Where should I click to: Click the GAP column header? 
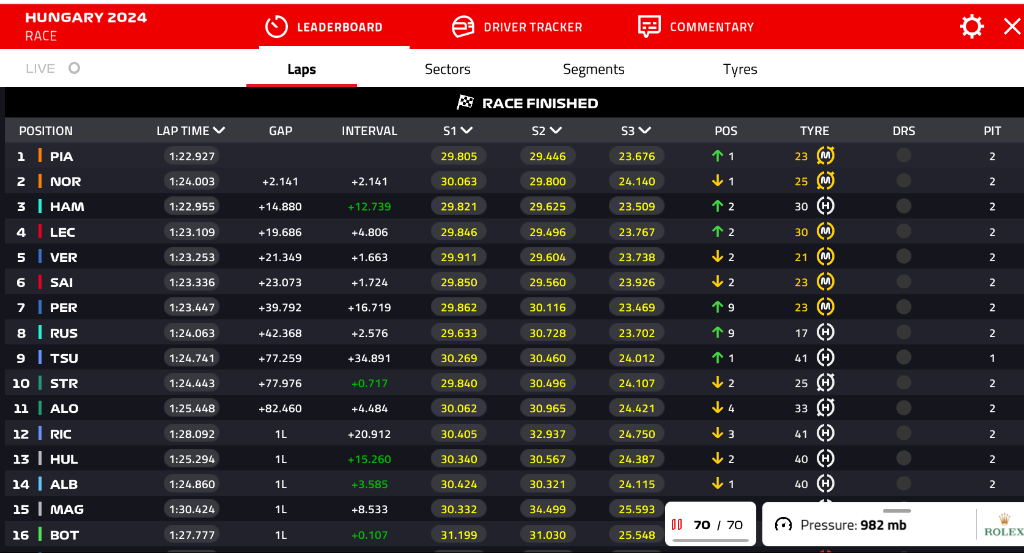[280, 131]
